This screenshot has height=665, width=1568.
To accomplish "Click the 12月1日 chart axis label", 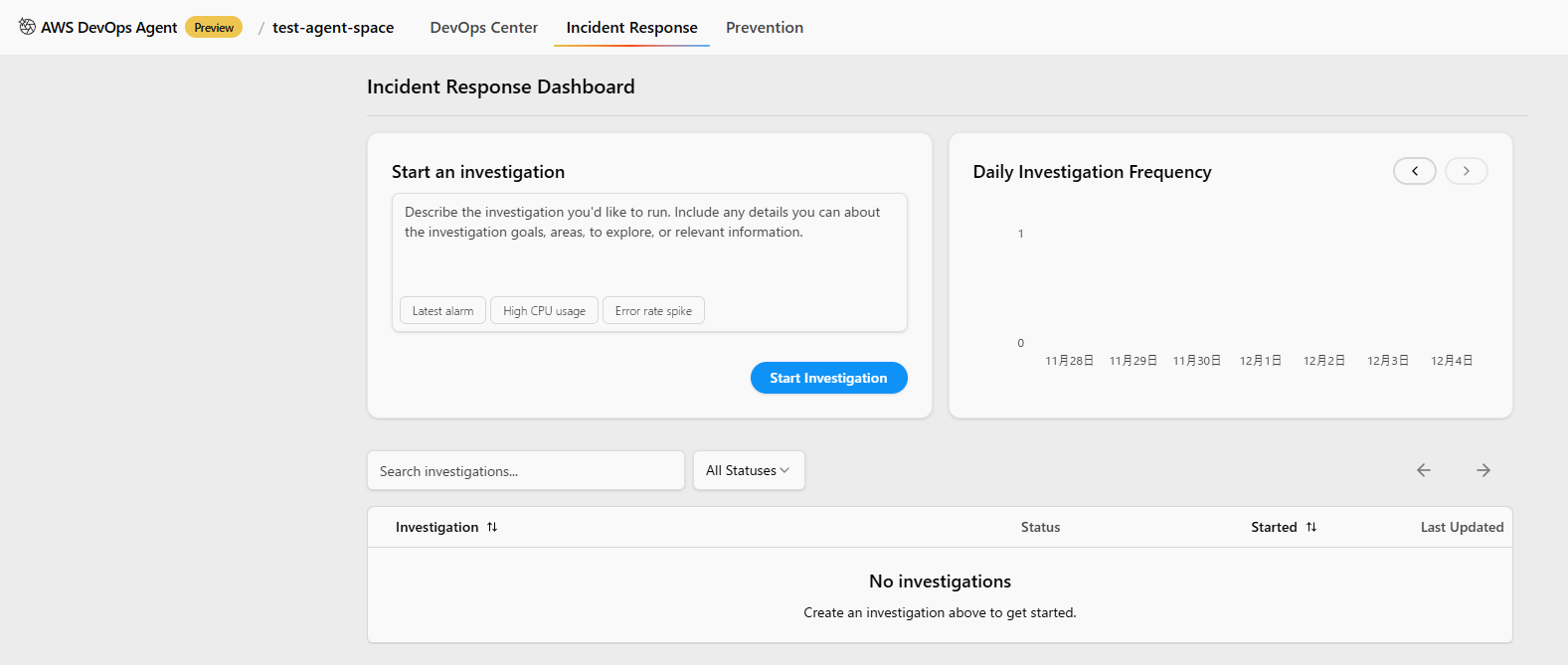I will tap(1260, 360).
